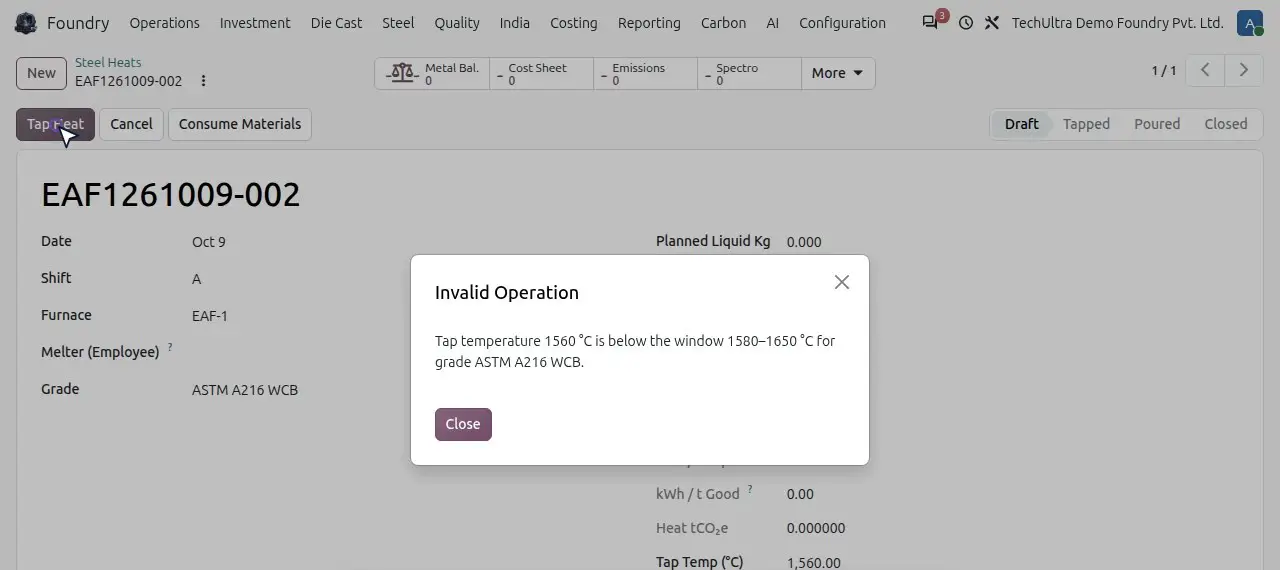Open the Configuration menu
Viewport: 1280px width, 570px height.
tap(842, 23)
